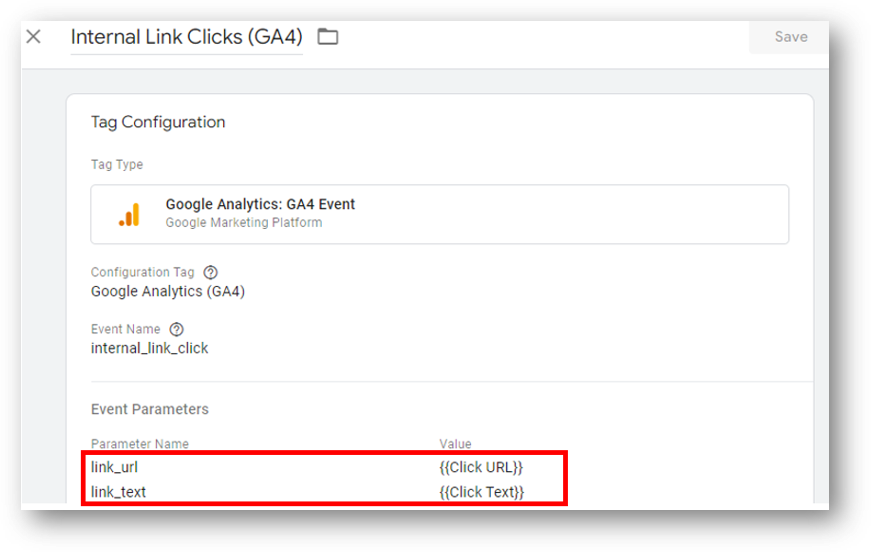Click the Event Parameters section heading

[x=150, y=409]
